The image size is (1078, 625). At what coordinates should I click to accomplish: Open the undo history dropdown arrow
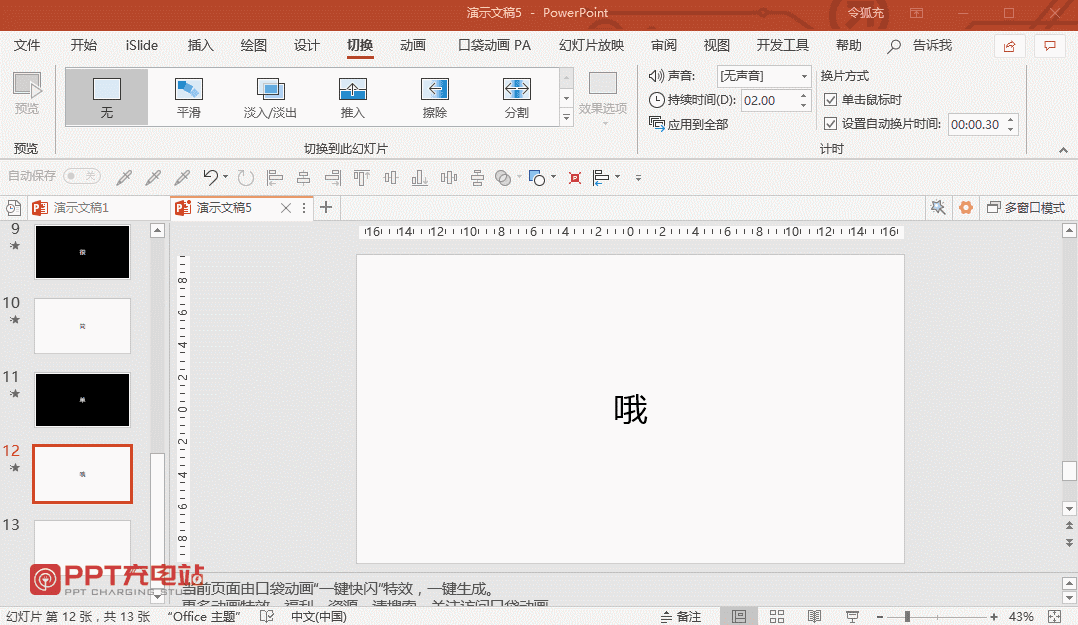[x=226, y=177]
